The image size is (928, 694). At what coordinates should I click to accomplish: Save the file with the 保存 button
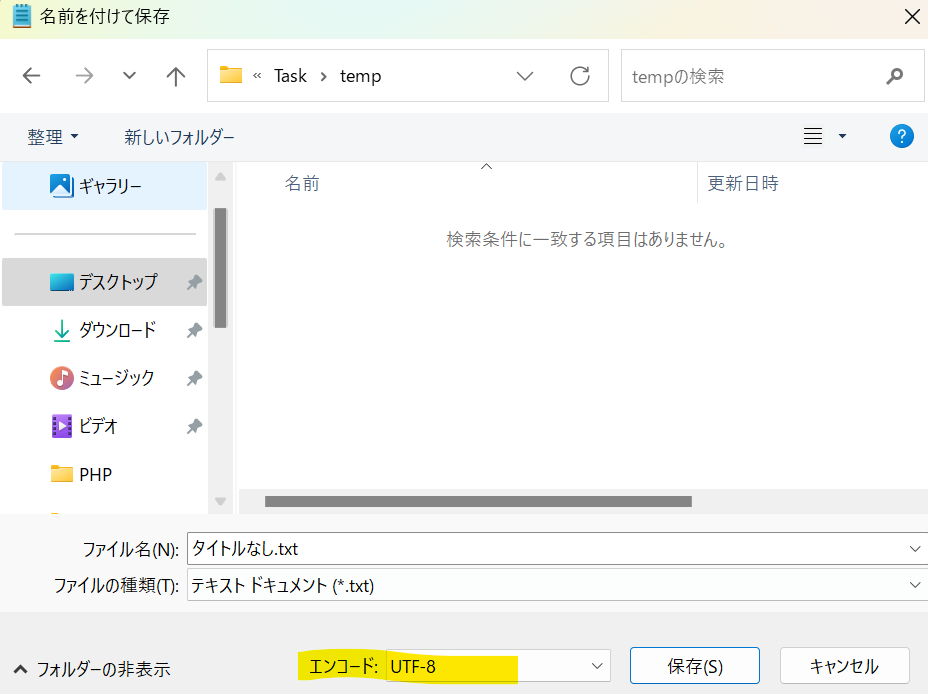[692, 665]
